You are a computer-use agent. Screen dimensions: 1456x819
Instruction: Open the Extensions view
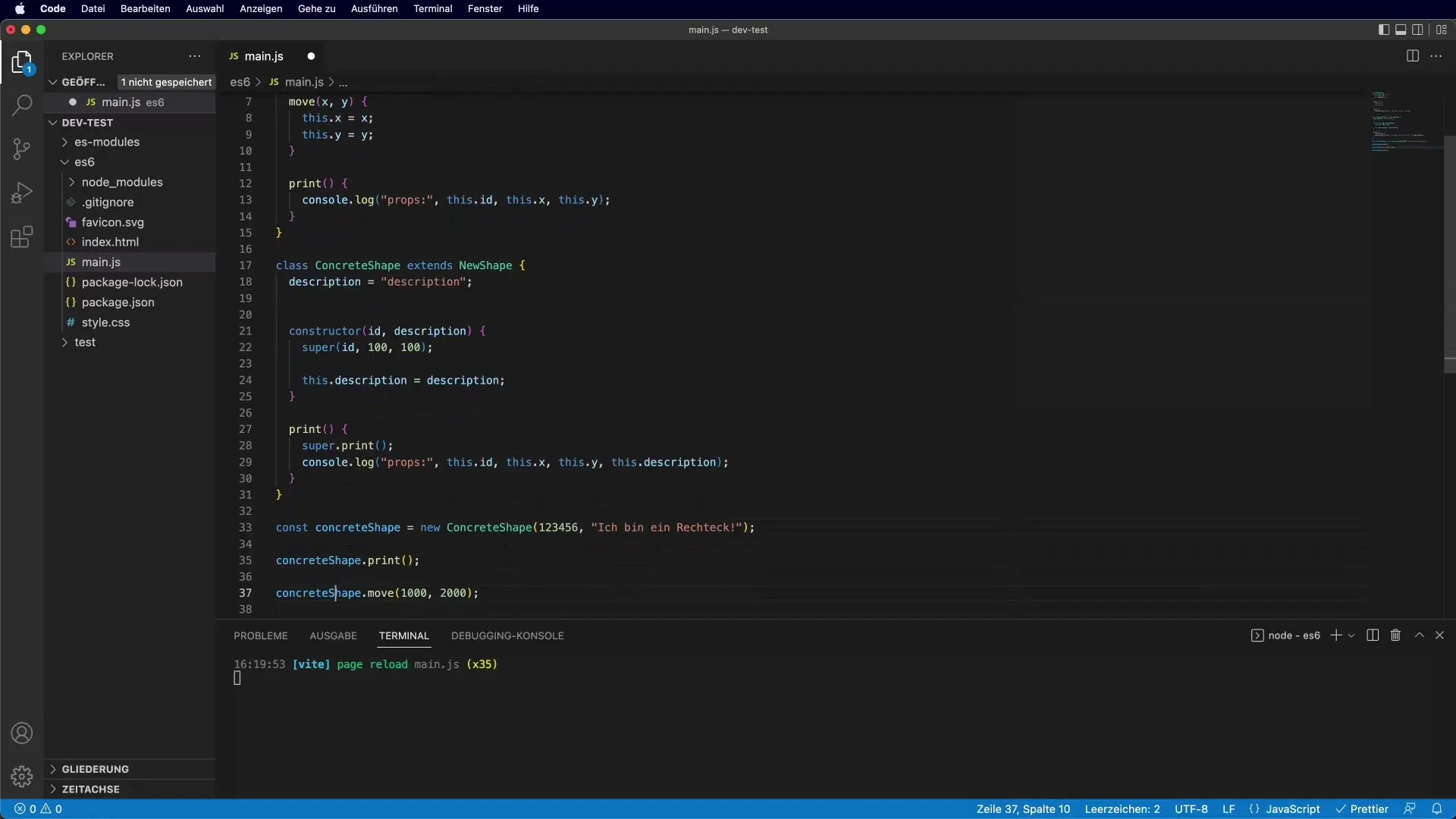22,237
